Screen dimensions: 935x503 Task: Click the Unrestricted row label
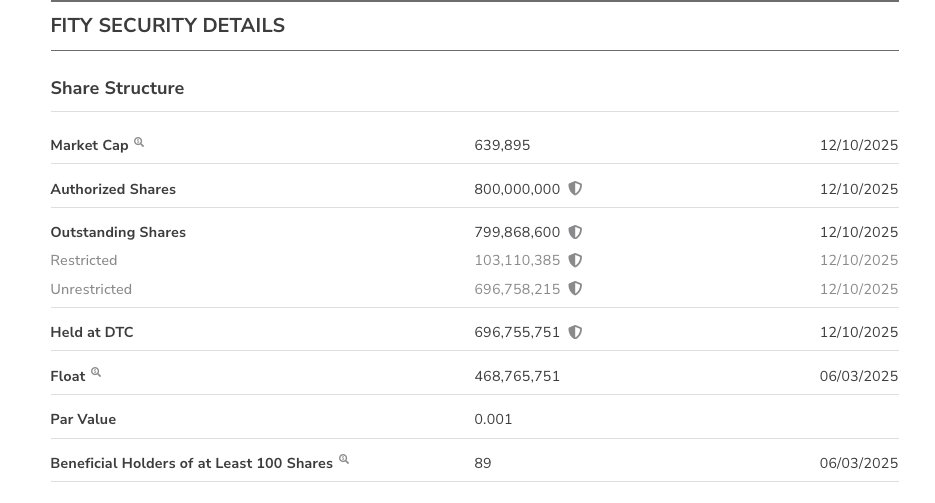click(91, 289)
